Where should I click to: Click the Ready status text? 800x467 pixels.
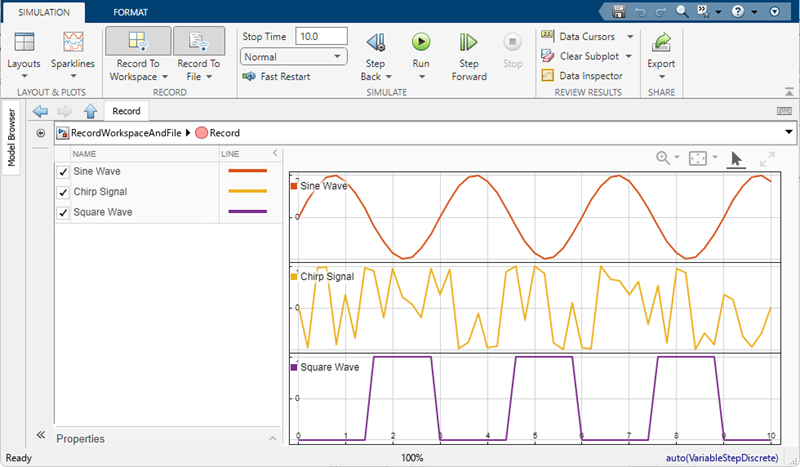coord(19,458)
